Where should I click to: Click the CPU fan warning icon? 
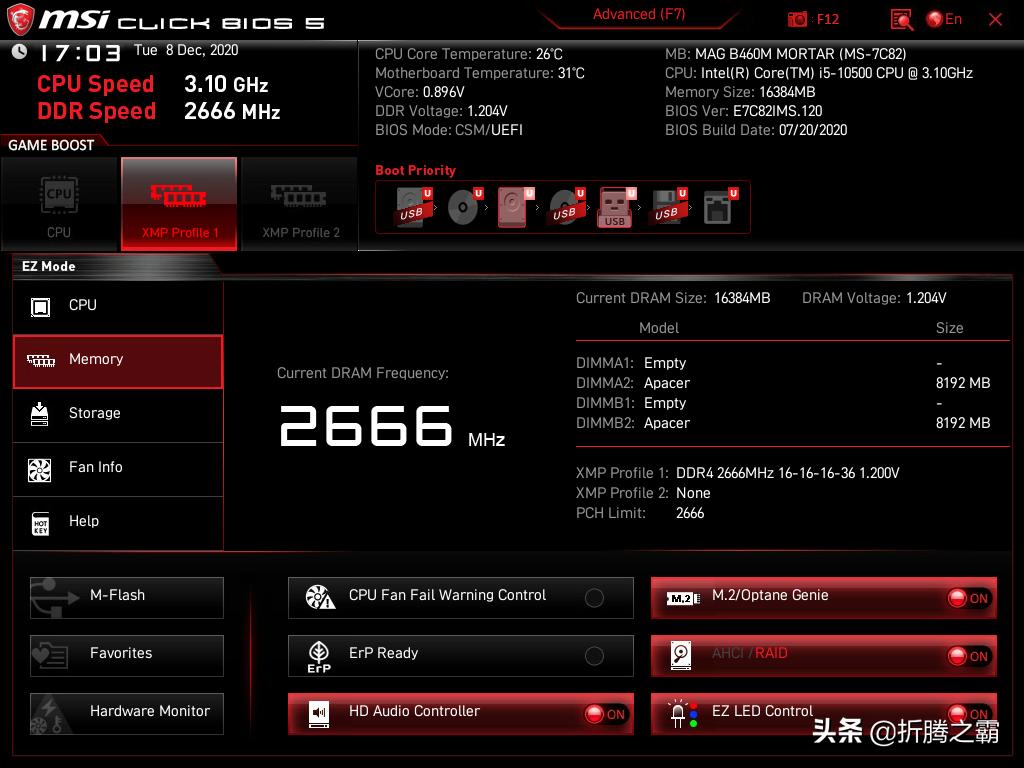point(320,597)
